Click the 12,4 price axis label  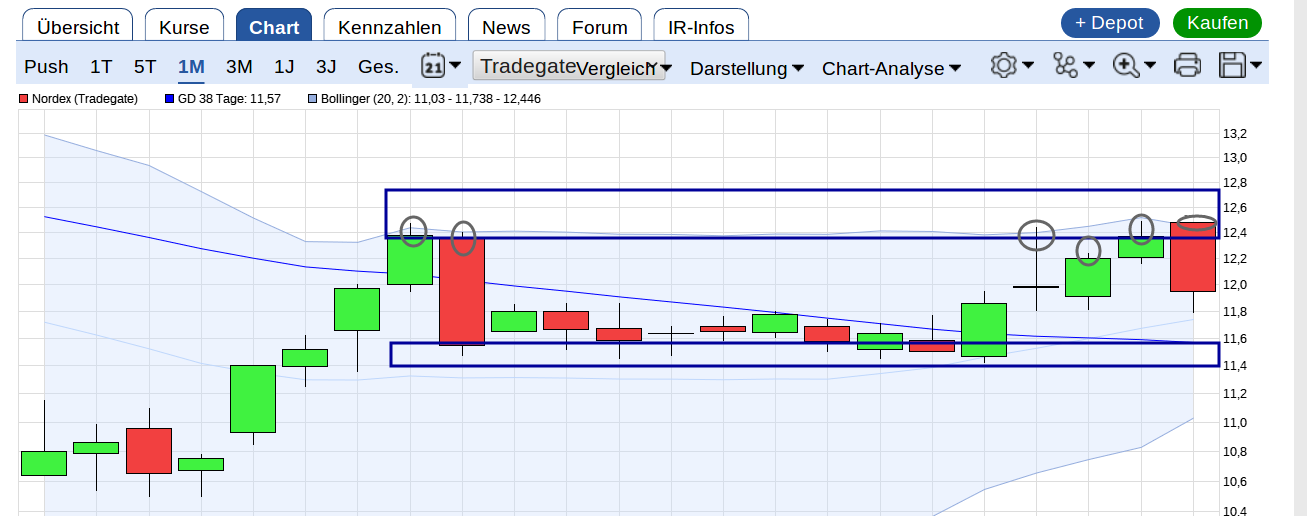[x=1235, y=233]
